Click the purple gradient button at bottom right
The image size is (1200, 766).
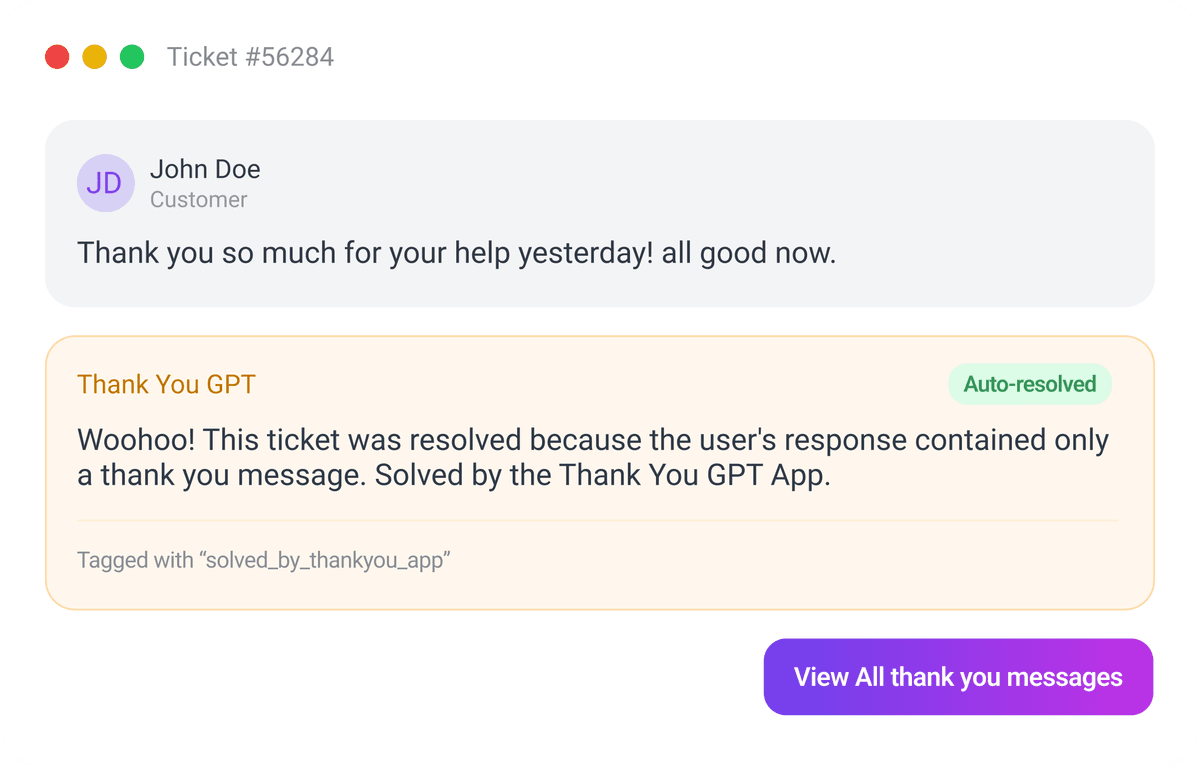point(957,677)
